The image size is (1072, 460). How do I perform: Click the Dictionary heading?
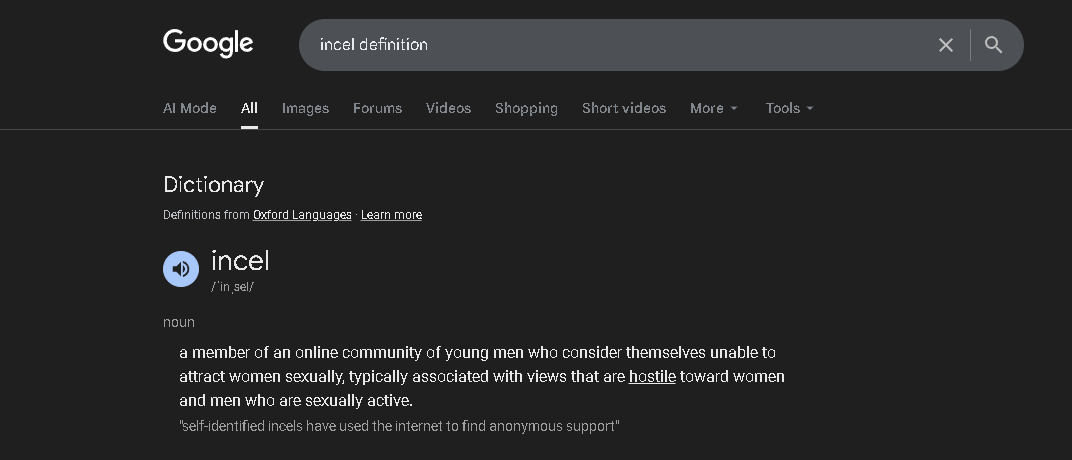pos(213,185)
